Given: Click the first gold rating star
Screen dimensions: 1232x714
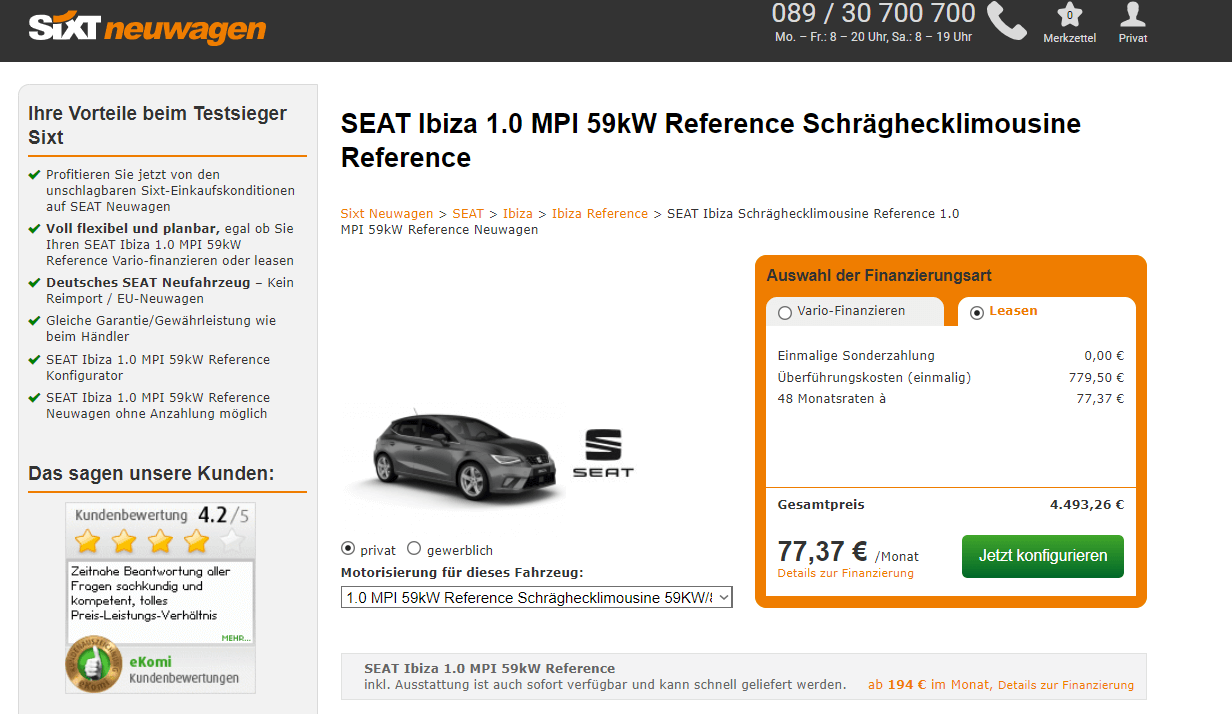Looking at the screenshot, I should (88, 541).
